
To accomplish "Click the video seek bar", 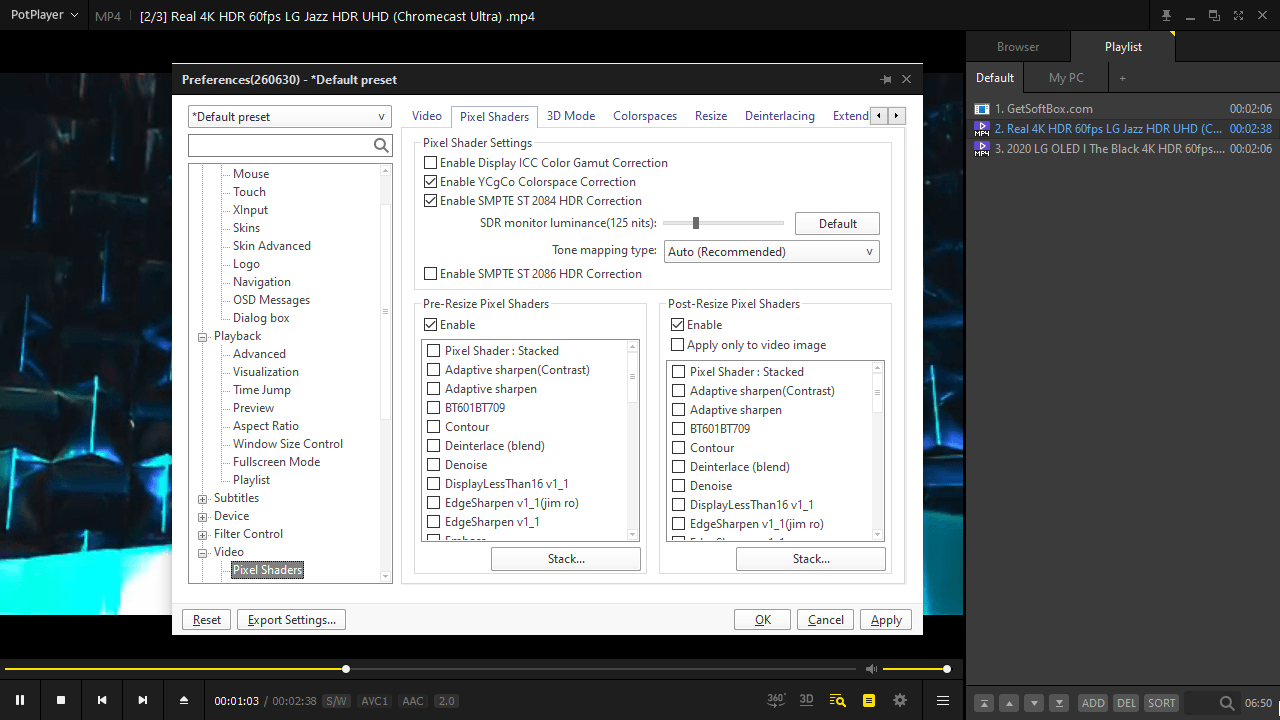I will [x=430, y=669].
